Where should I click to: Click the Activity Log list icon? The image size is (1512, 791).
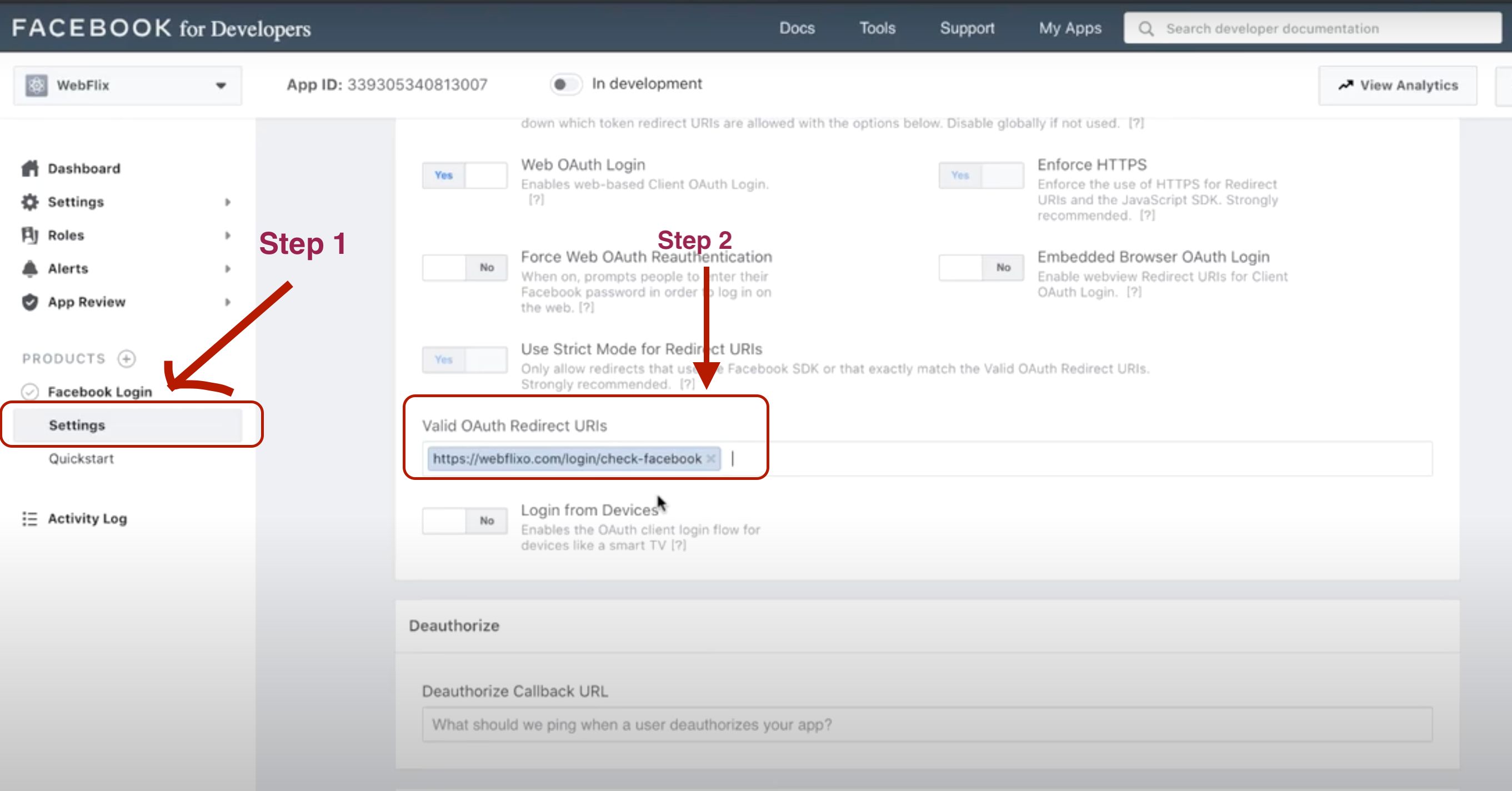pos(30,519)
